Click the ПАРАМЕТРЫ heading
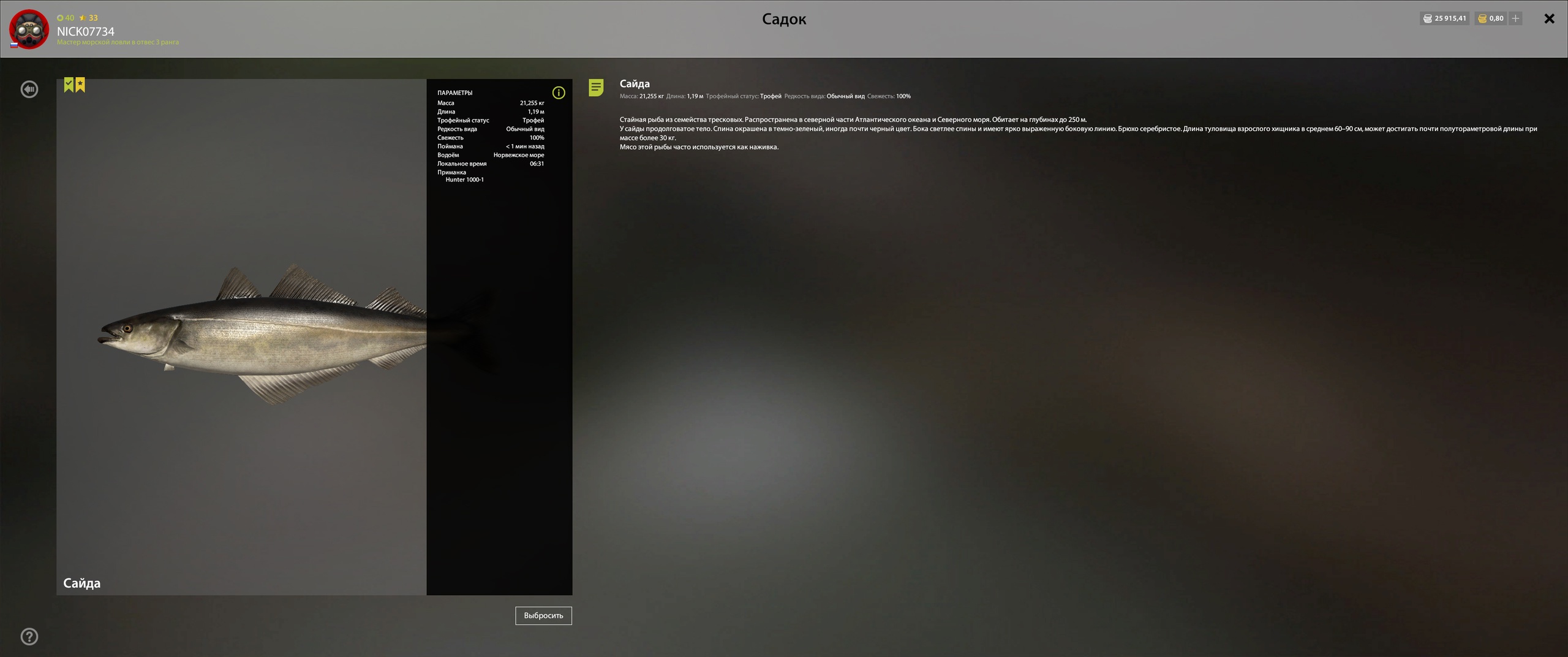Screen dimensions: 1568x657 pos(454,93)
